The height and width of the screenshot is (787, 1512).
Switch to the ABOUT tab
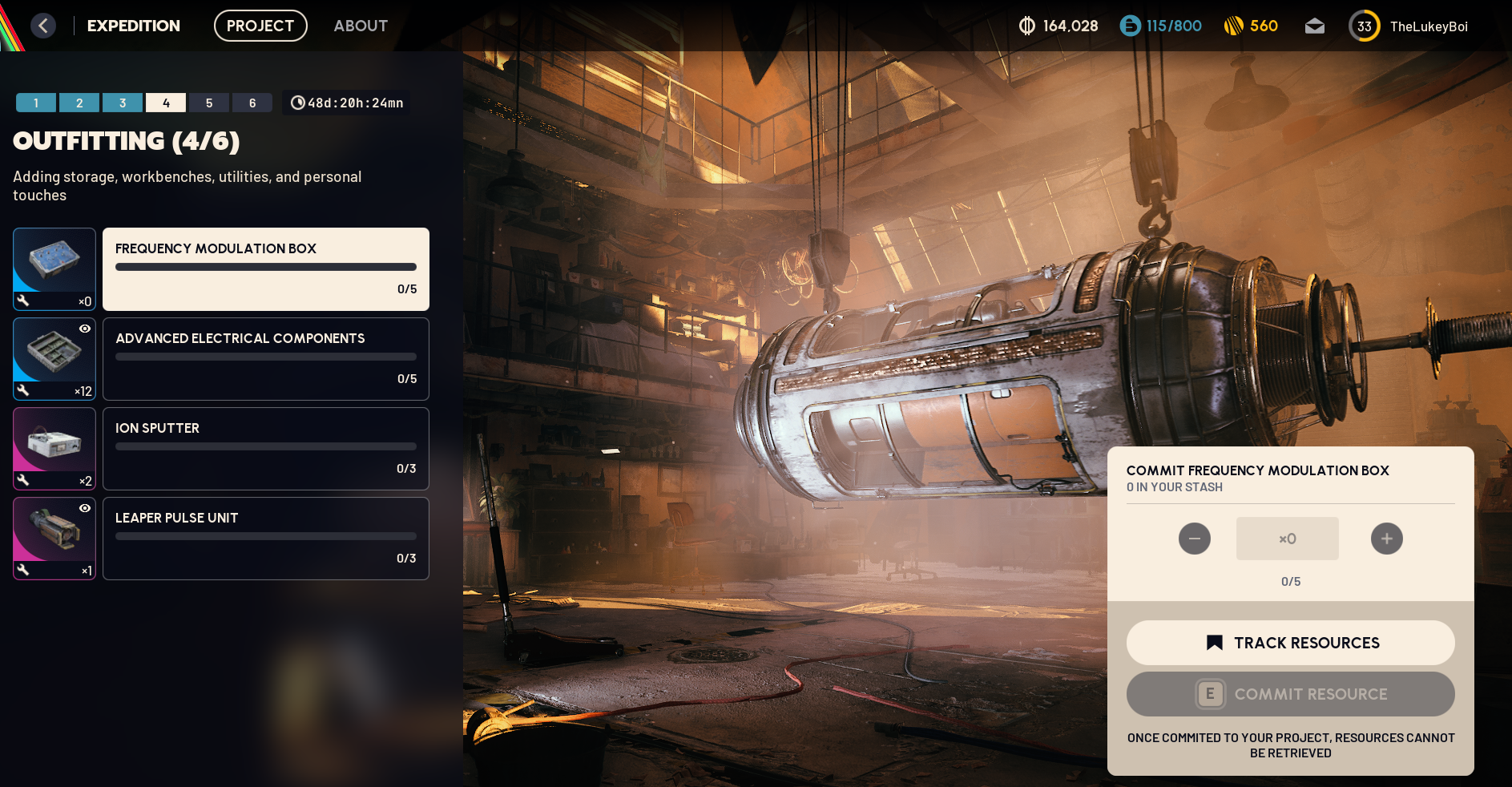coord(361,26)
